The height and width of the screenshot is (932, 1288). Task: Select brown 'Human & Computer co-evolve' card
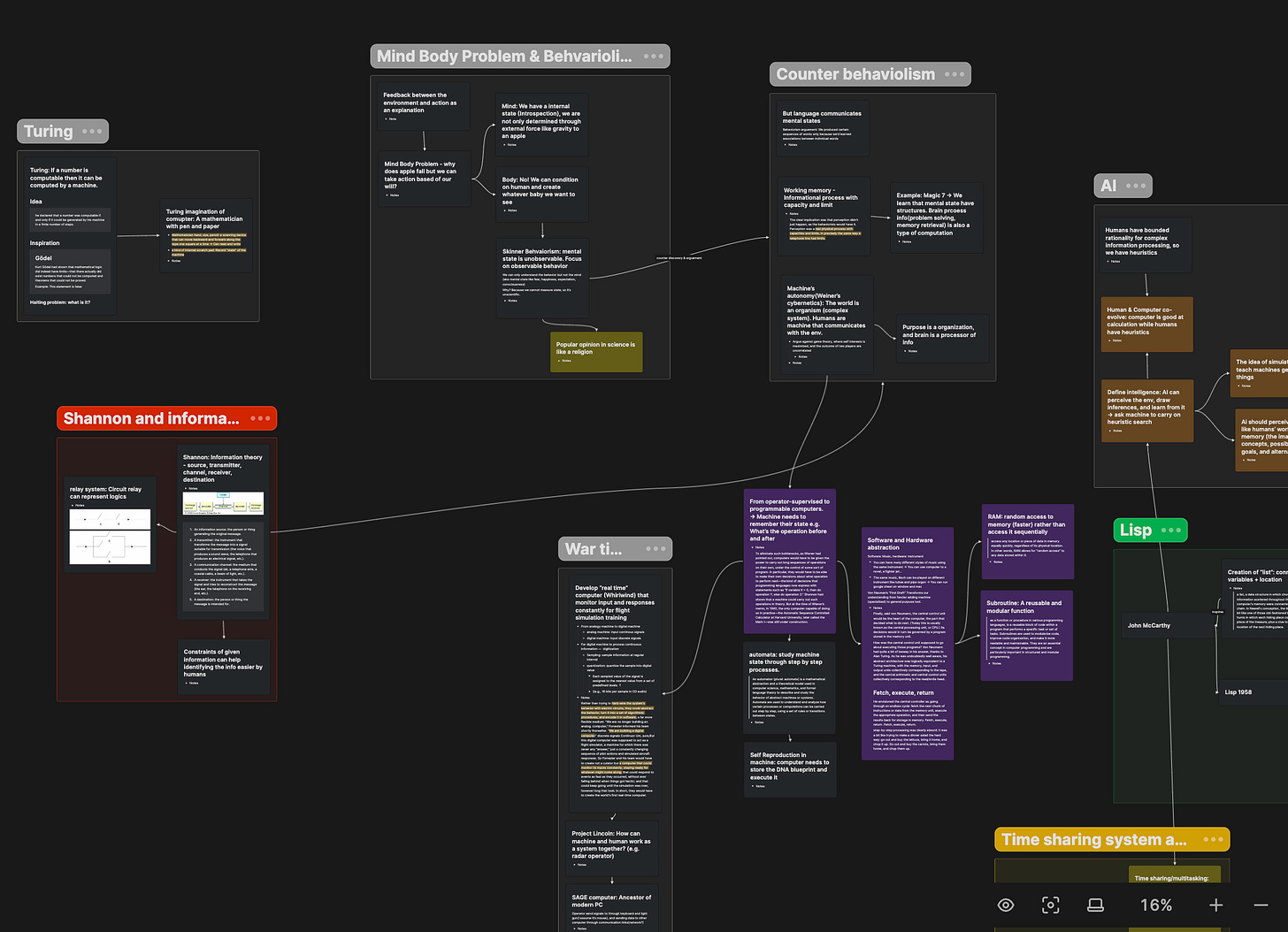[x=1146, y=324]
